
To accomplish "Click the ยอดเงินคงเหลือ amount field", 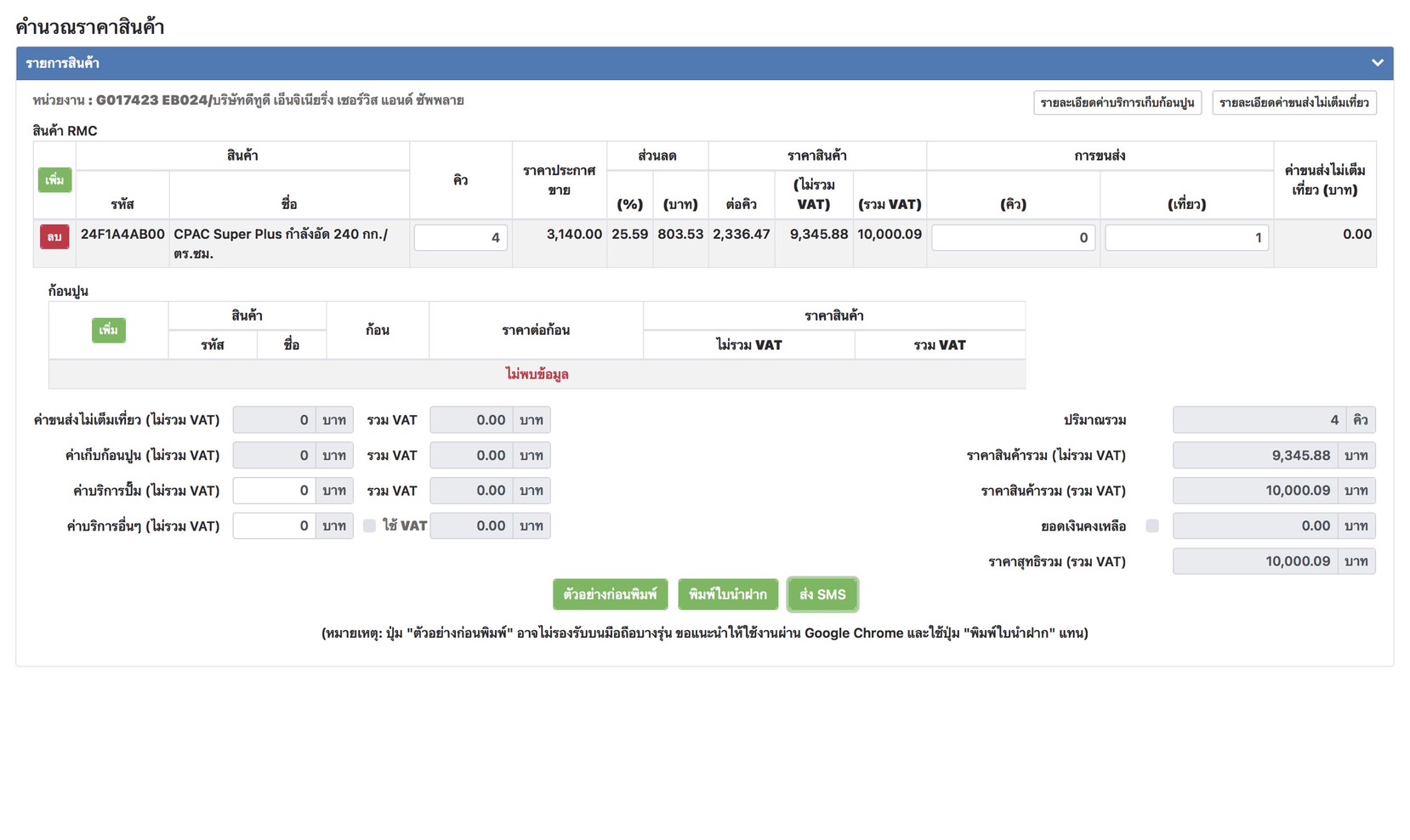I will click(1255, 526).
